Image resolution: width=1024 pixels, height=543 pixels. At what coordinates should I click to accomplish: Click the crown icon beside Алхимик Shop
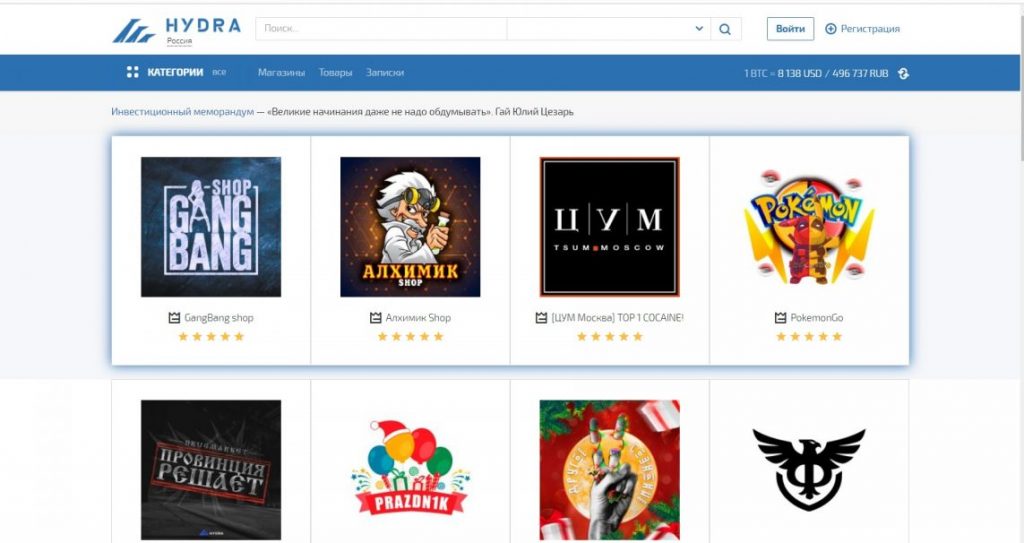pyautogui.click(x=375, y=318)
